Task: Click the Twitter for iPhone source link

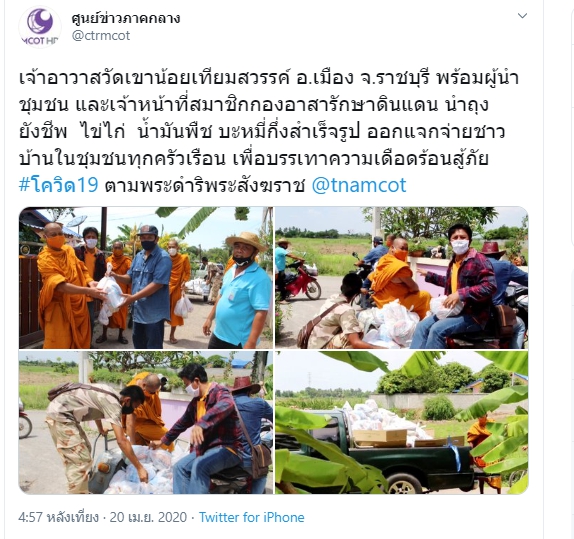Action: point(251,517)
